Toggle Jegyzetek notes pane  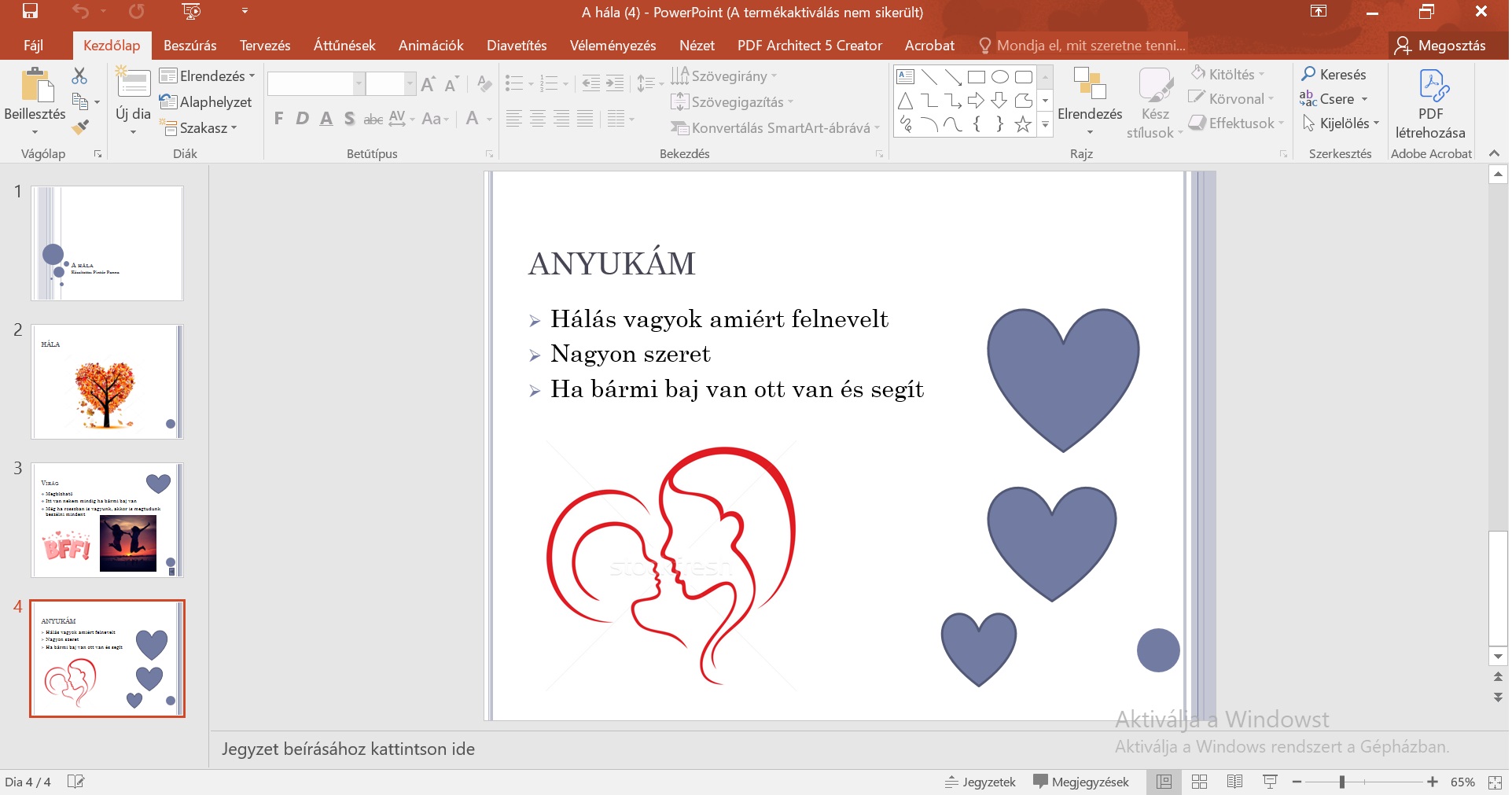coord(980,782)
